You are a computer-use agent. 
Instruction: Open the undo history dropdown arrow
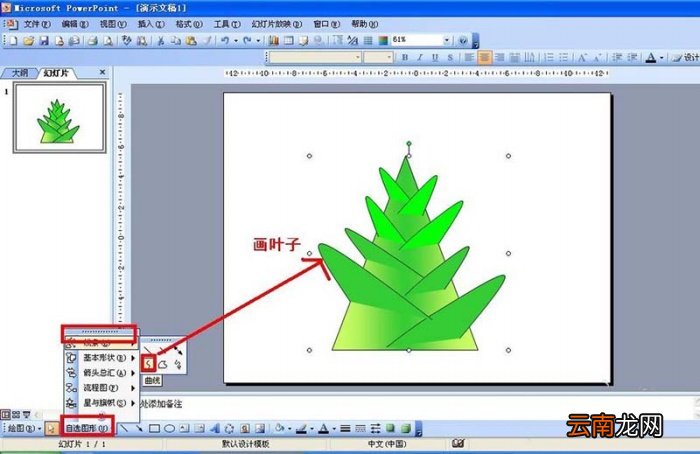point(236,41)
